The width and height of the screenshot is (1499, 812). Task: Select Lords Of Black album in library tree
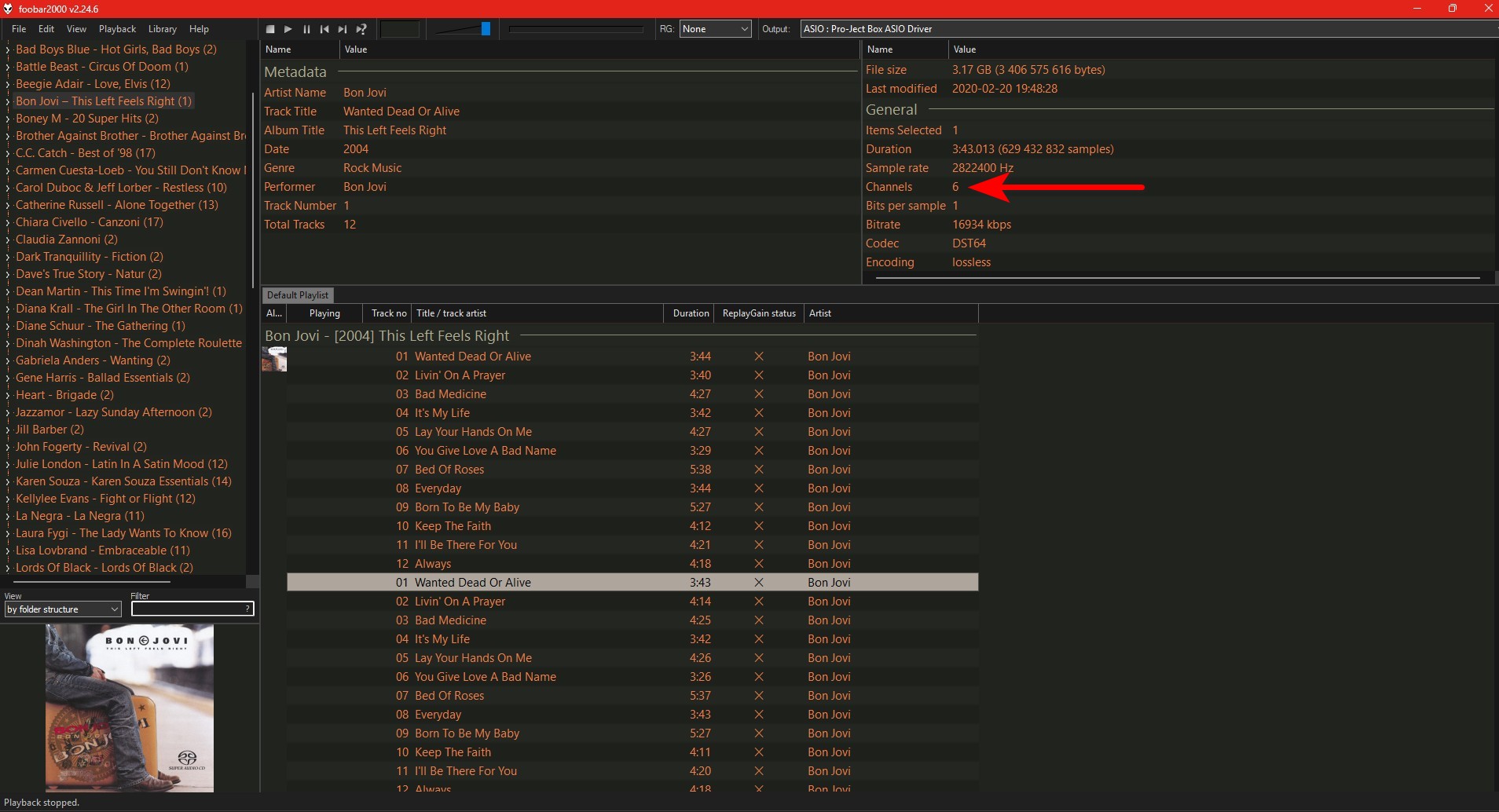coord(104,568)
